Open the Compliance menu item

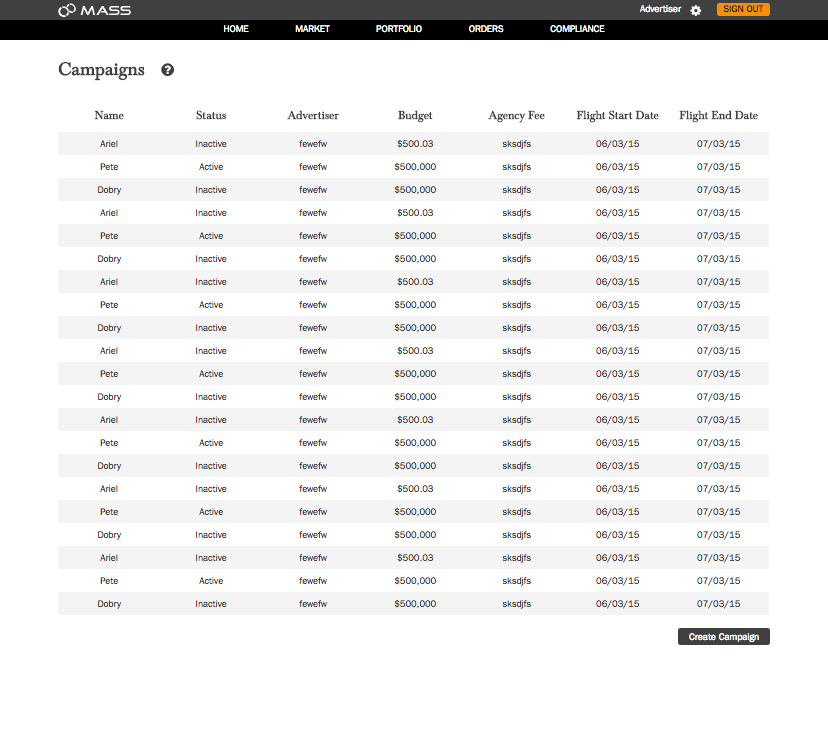[577, 29]
